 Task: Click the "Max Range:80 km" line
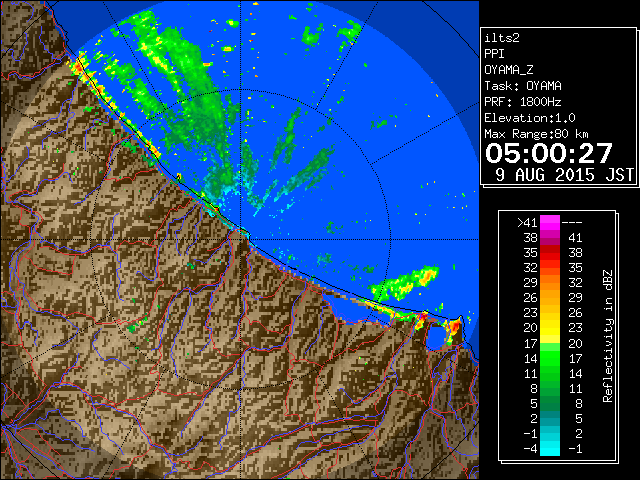click(x=536, y=134)
